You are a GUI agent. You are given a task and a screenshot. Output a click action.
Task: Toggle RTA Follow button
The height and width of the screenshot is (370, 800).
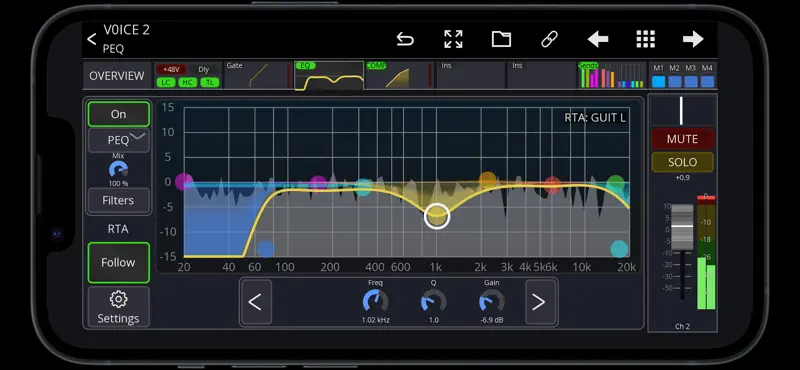118,262
